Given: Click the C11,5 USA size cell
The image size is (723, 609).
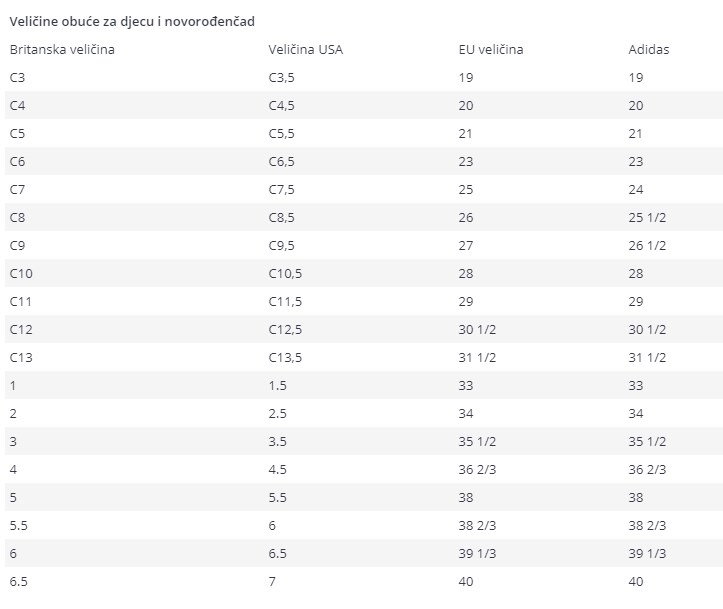Looking at the screenshot, I should pos(285,302).
